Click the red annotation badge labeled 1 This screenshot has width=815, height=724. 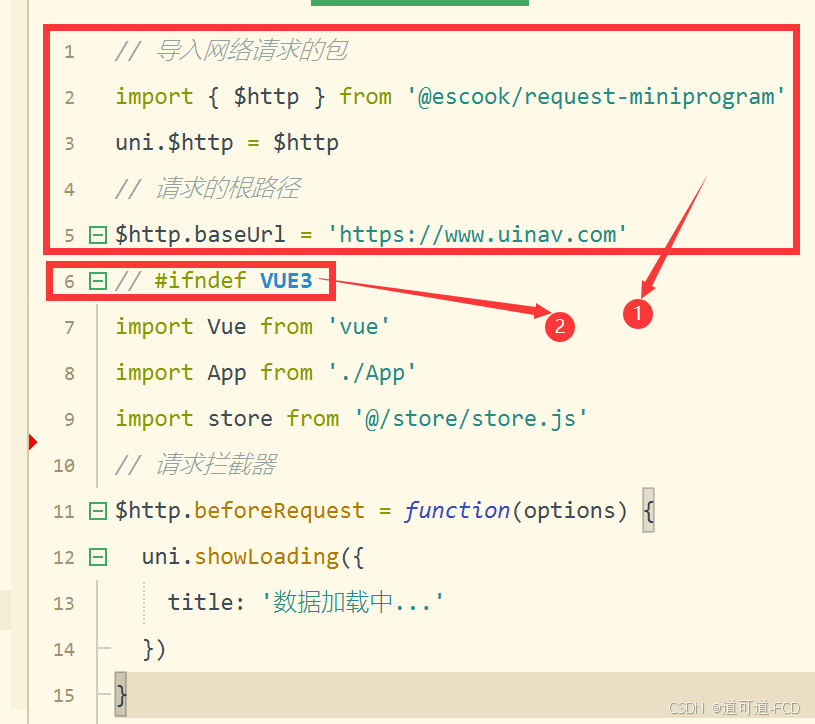[638, 314]
